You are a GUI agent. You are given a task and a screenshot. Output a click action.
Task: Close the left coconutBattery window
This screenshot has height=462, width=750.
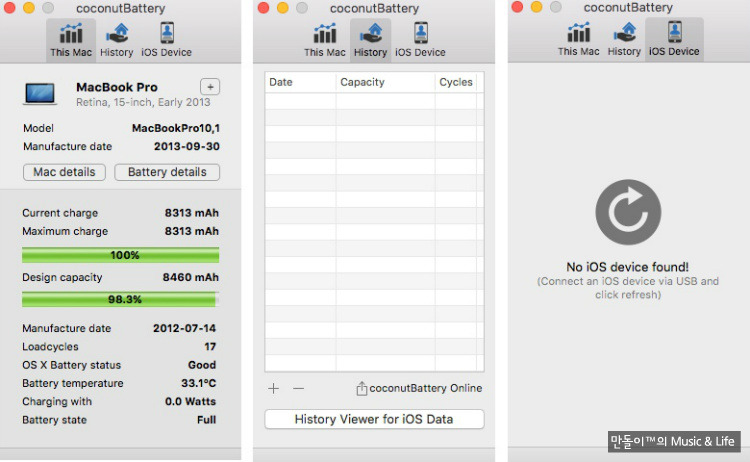10,8
